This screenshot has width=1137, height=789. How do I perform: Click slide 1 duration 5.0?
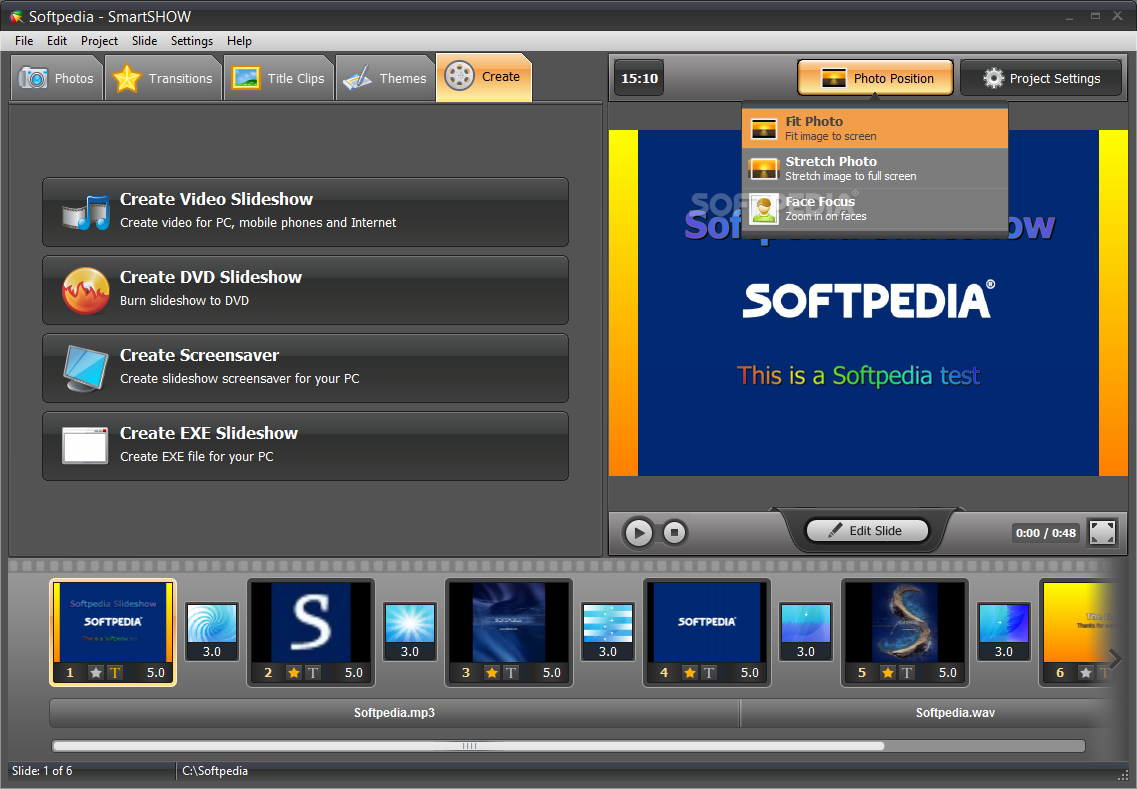156,673
